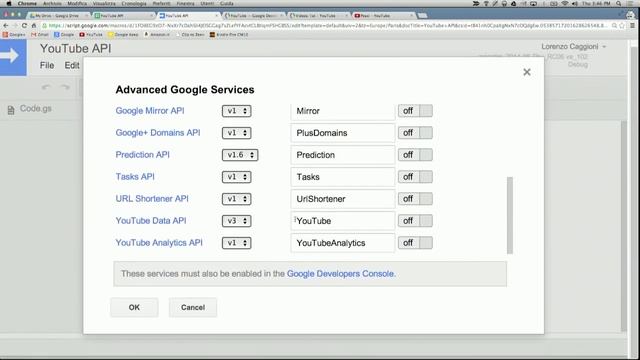Viewport: 640px width, 360px height.
Task: Switch to the Feed - YouTube tab
Action: (x=383, y=16)
